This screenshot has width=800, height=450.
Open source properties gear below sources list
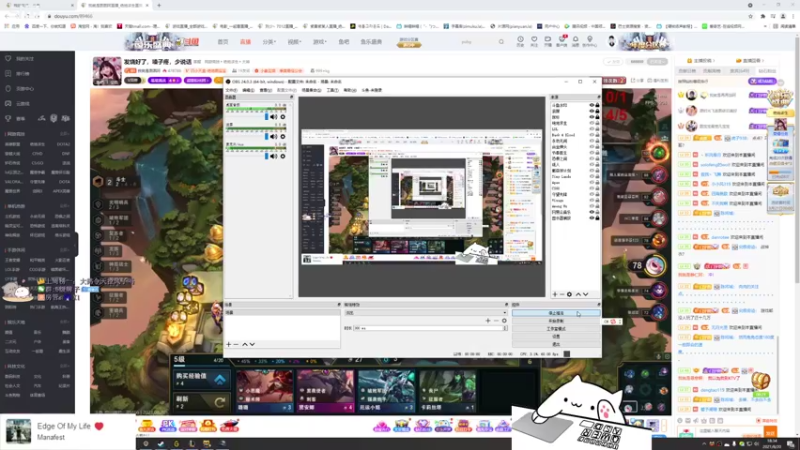(569, 294)
